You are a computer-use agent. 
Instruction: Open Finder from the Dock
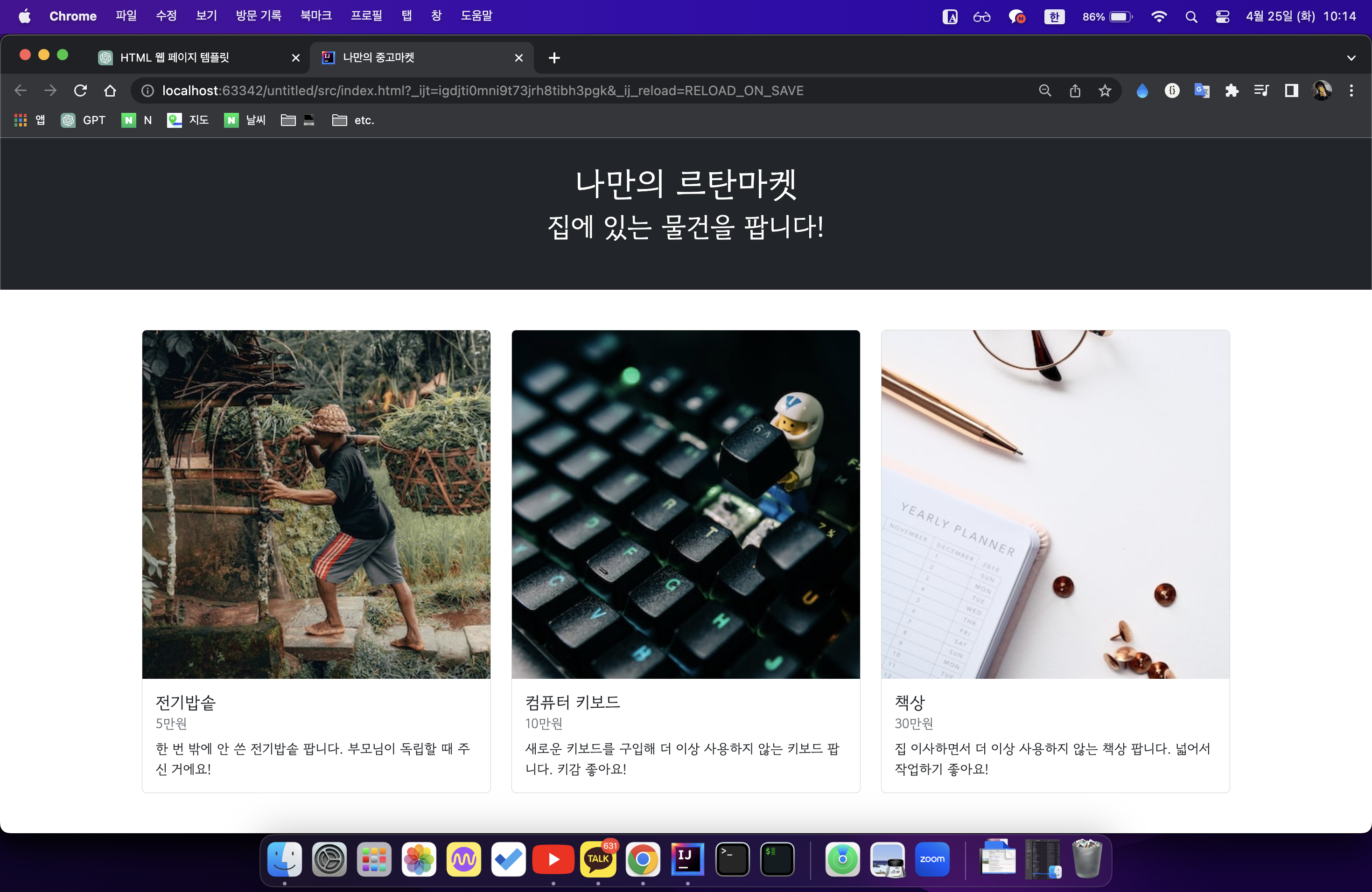284,859
